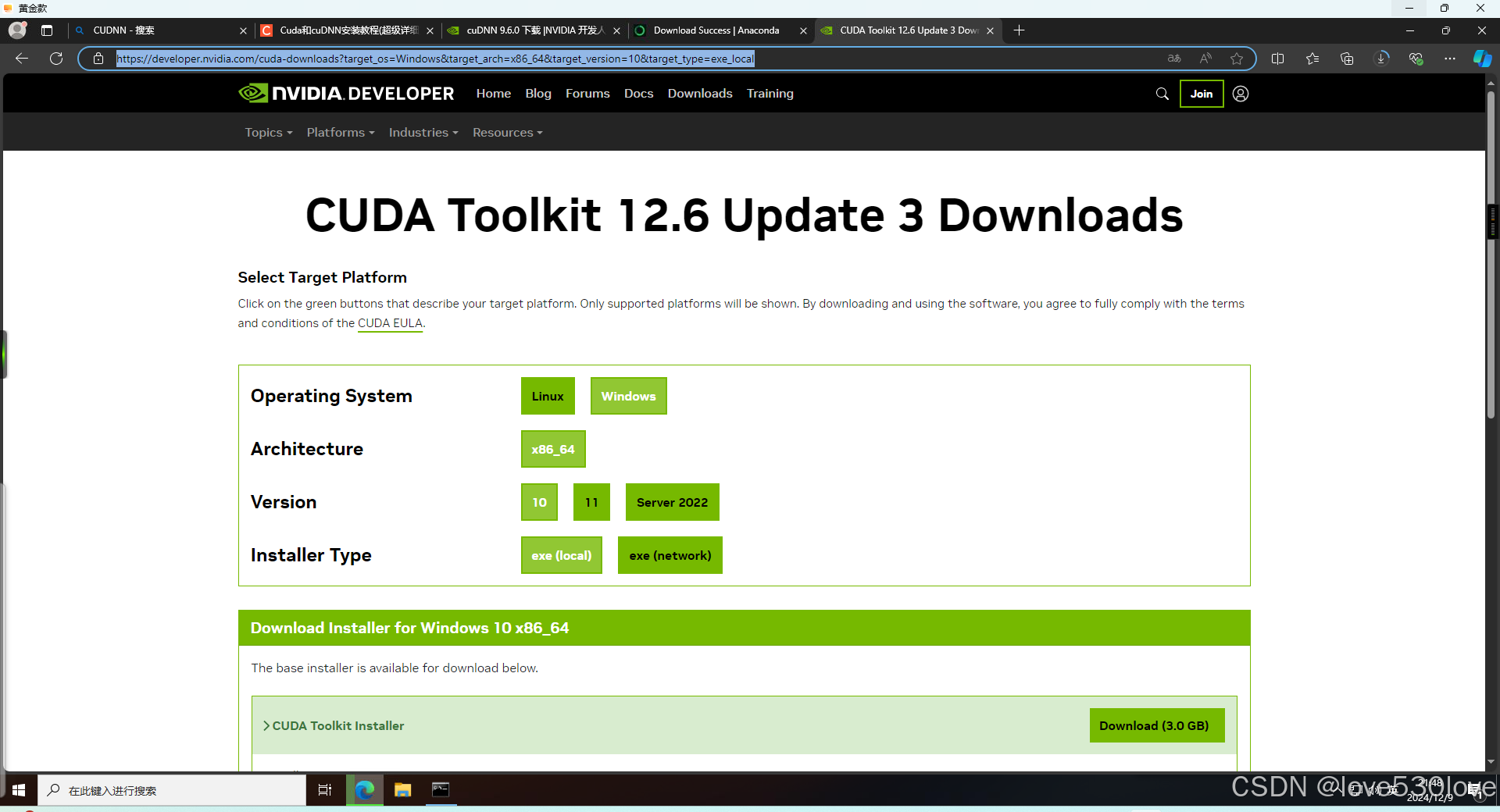Image resolution: width=1500 pixels, height=812 pixels.
Task: Select Version 10
Action: pos(540,502)
